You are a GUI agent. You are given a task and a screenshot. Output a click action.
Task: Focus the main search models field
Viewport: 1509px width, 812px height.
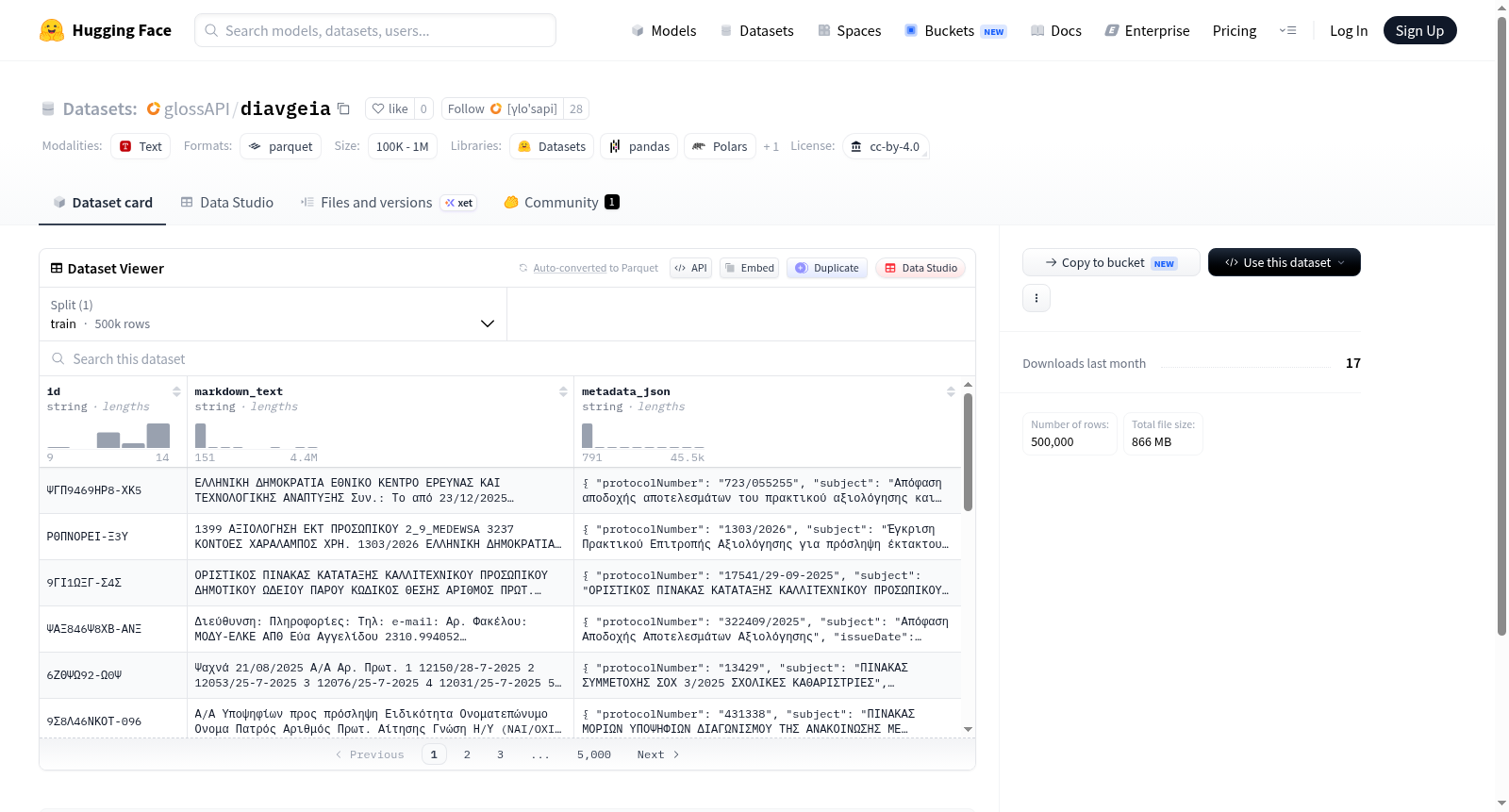[375, 30]
